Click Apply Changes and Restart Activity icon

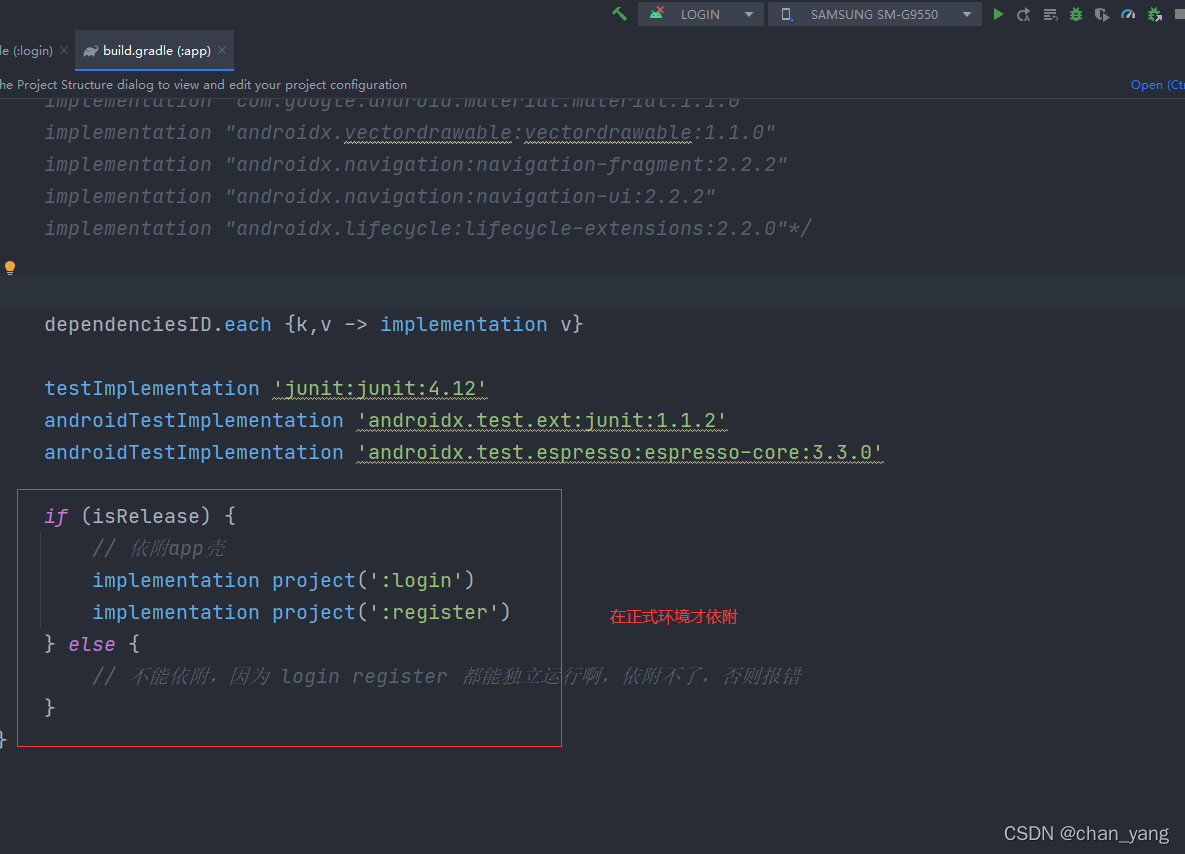pos(1024,14)
